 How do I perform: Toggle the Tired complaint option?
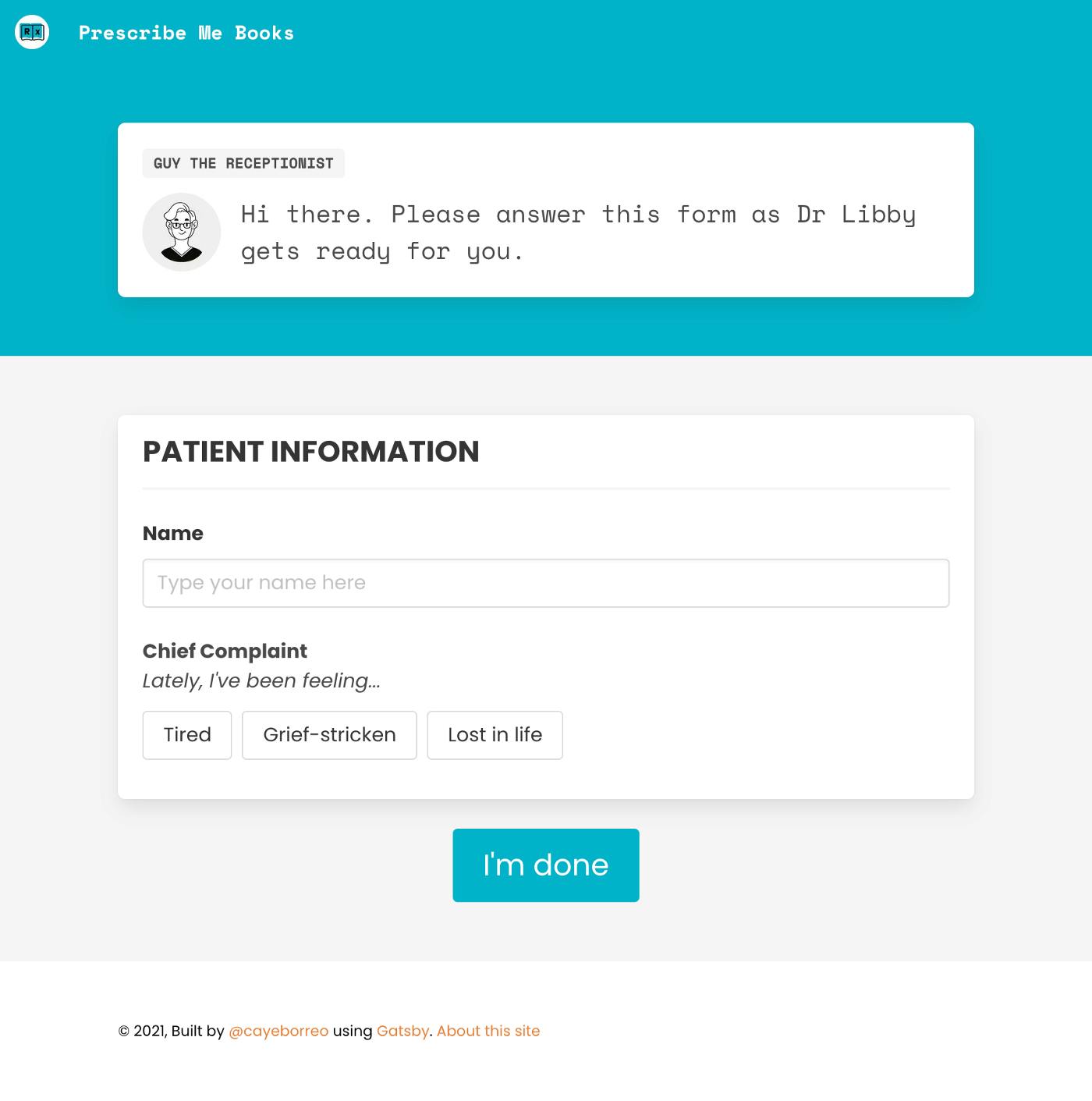pos(187,735)
